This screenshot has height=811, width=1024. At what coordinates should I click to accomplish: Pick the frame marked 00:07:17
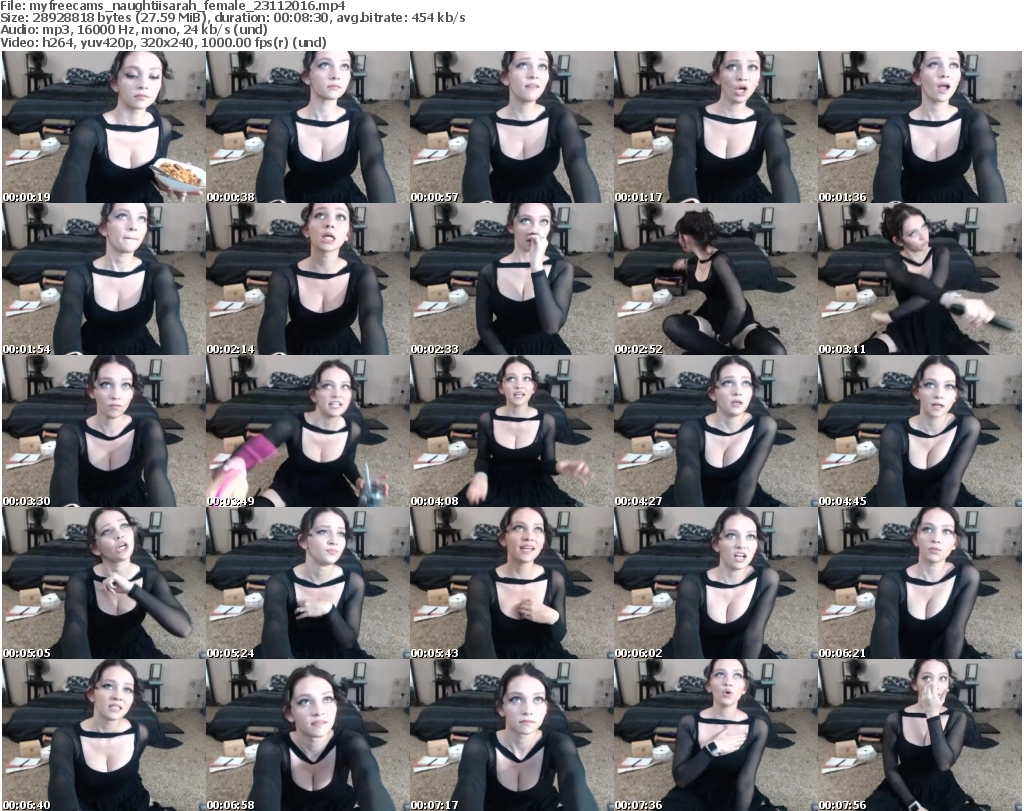point(511,735)
